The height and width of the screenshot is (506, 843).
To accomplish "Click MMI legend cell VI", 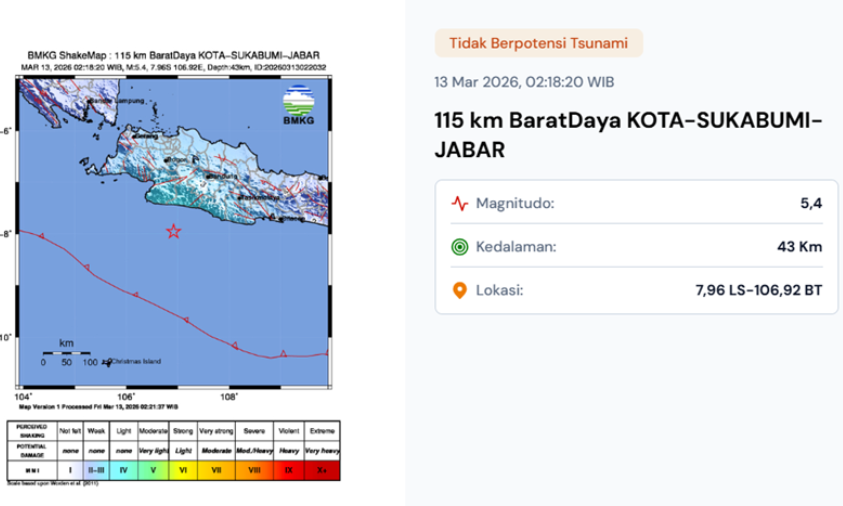I will [x=183, y=470].
